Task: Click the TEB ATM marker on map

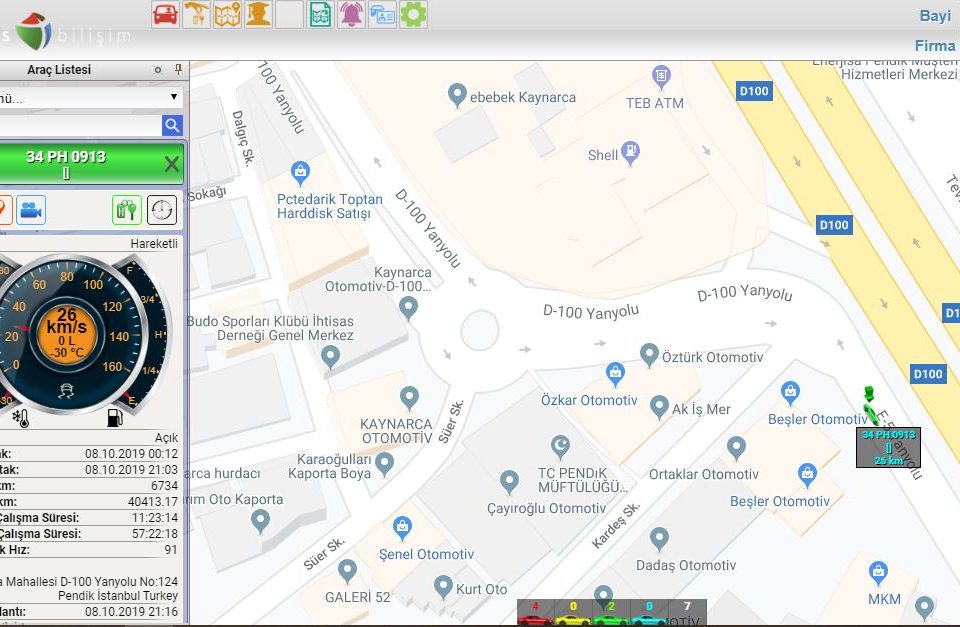Action: [x=661, y=78]
